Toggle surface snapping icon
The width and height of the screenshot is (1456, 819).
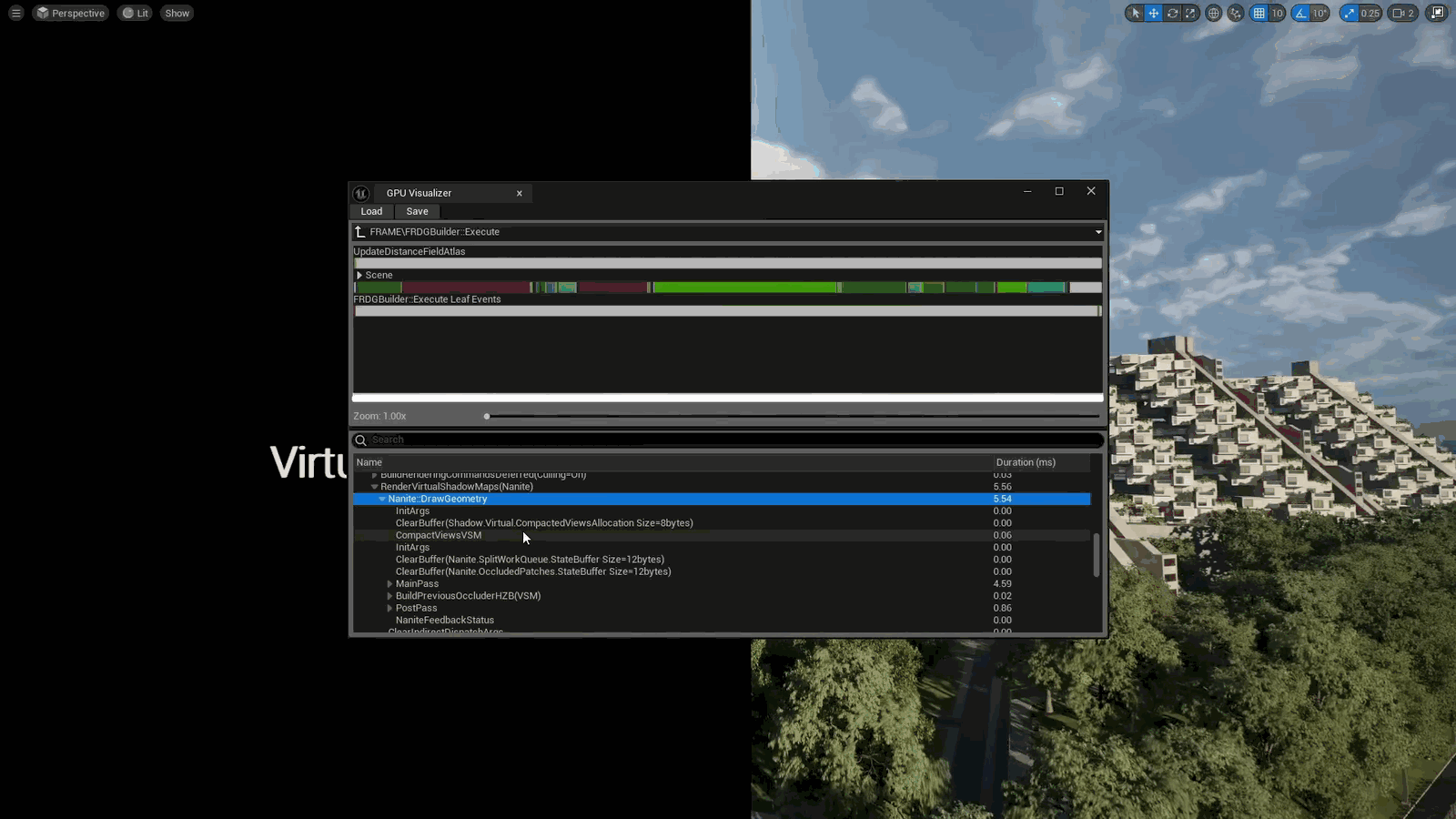point(1236,13)
